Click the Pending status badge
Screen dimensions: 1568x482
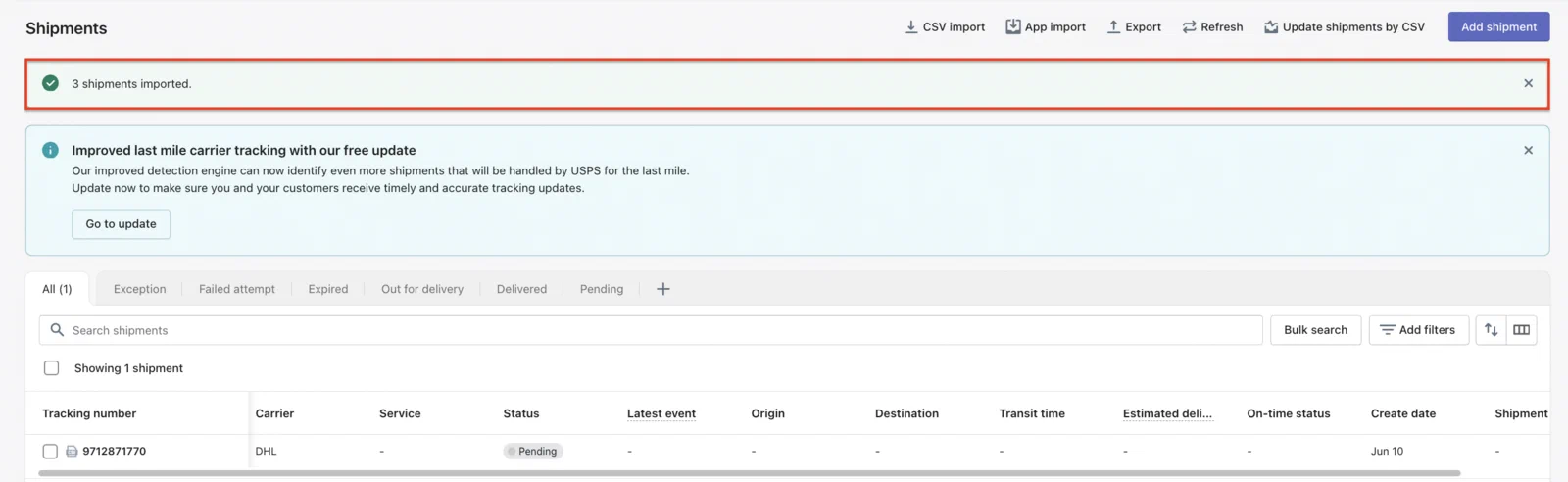pyautogui.click(x=533, y=452)
